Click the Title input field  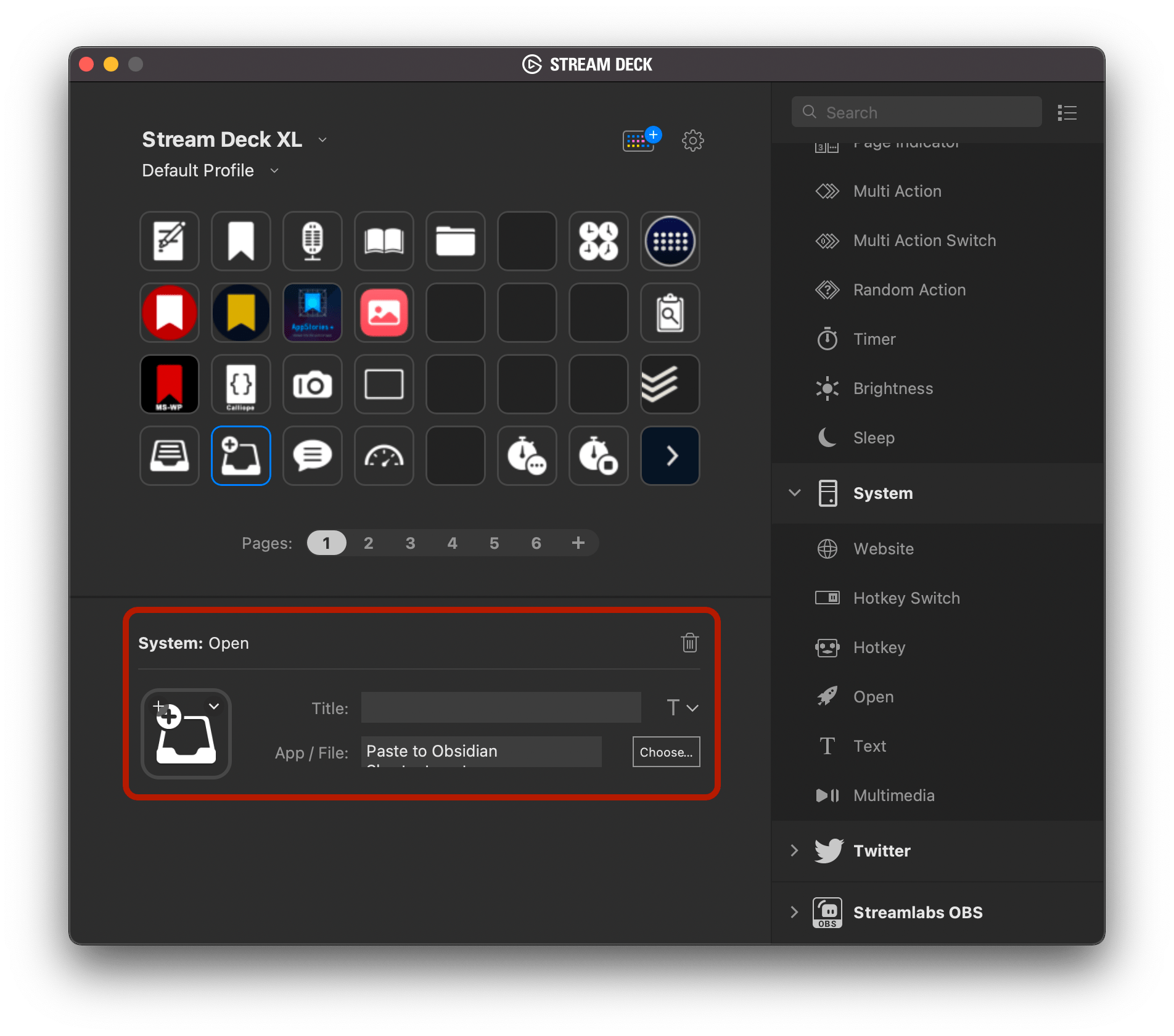point(501,707)
